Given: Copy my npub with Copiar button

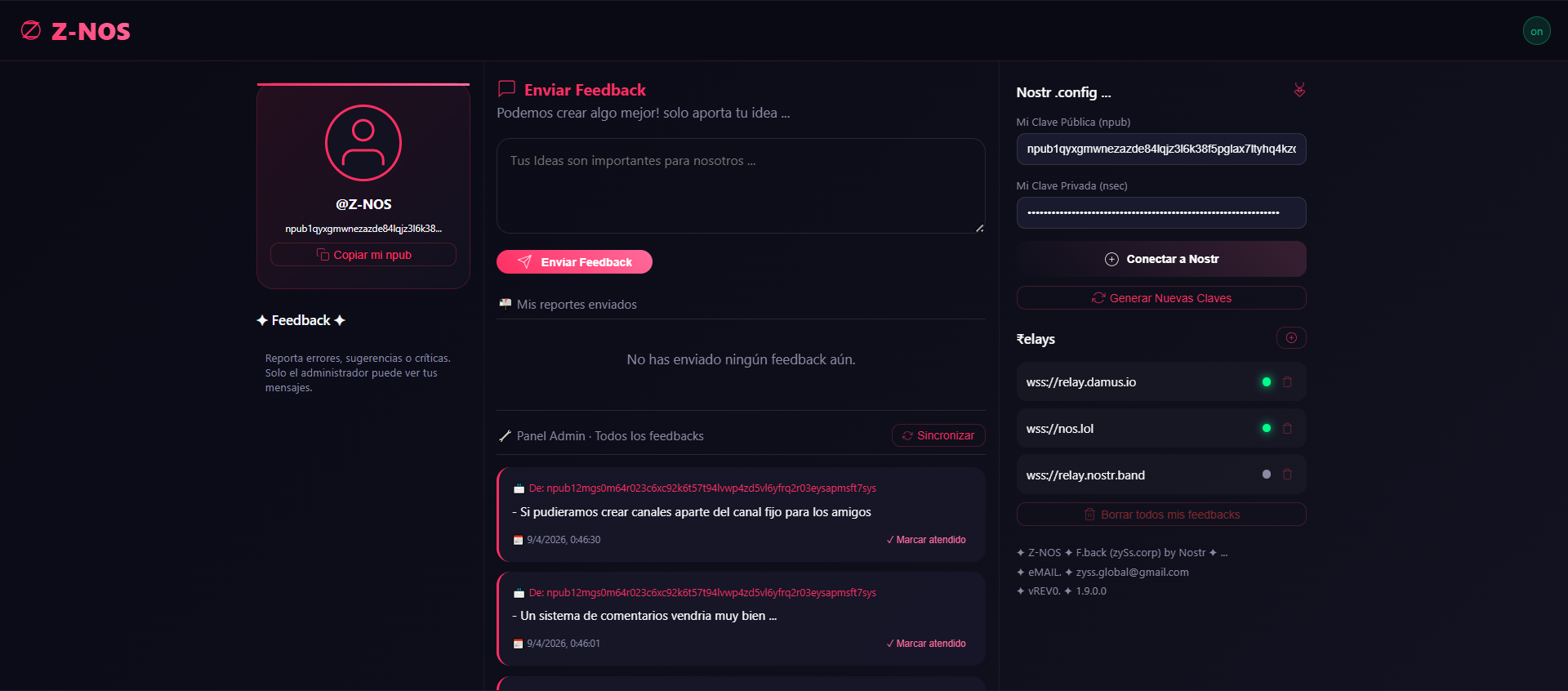Looking at the screenshot, I should pyautogui.click(x=363, y=255).
